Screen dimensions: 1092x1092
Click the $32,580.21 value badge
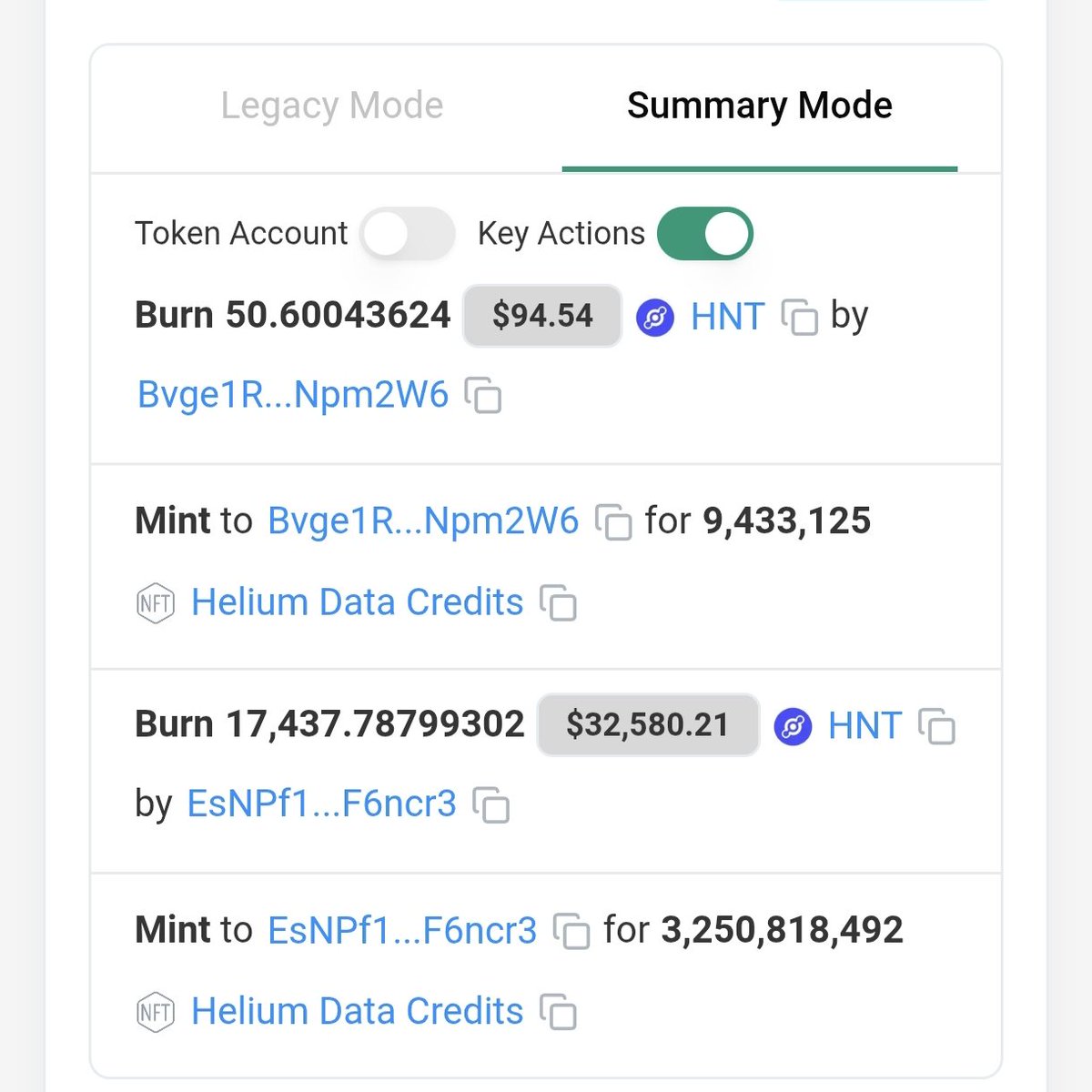[648, 725]
